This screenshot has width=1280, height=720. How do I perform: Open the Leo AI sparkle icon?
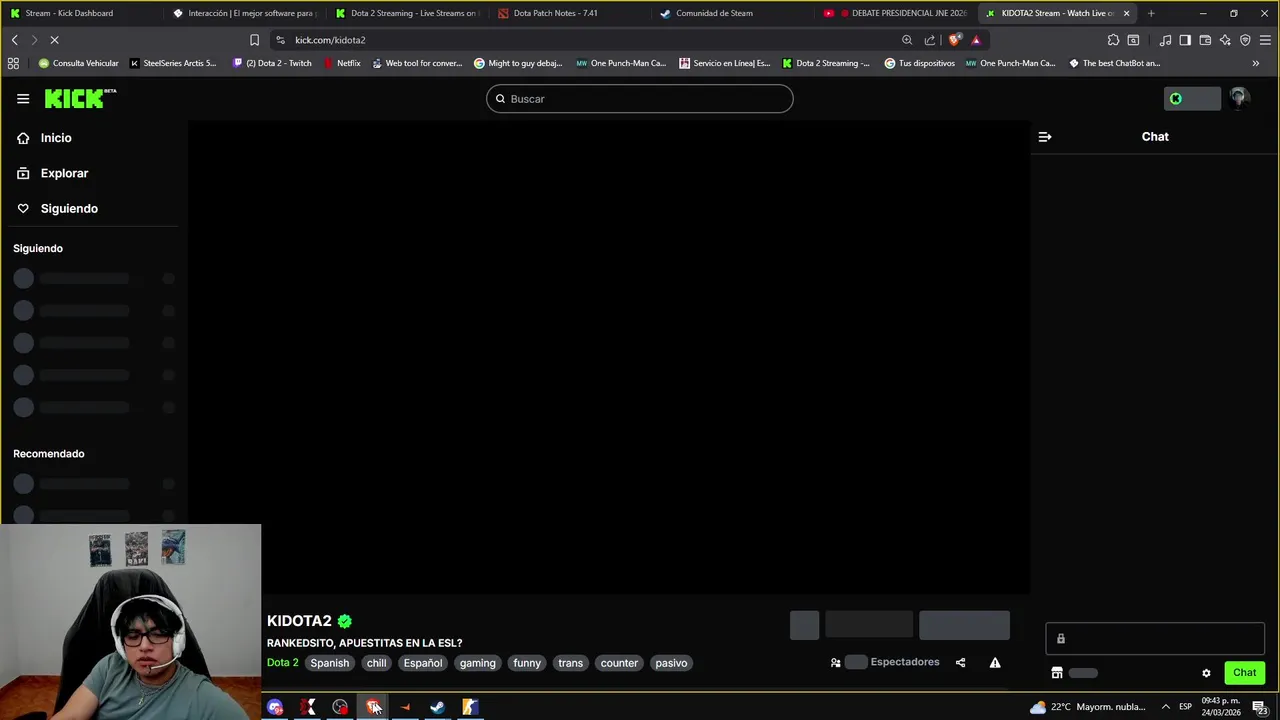click(1225, 40)
